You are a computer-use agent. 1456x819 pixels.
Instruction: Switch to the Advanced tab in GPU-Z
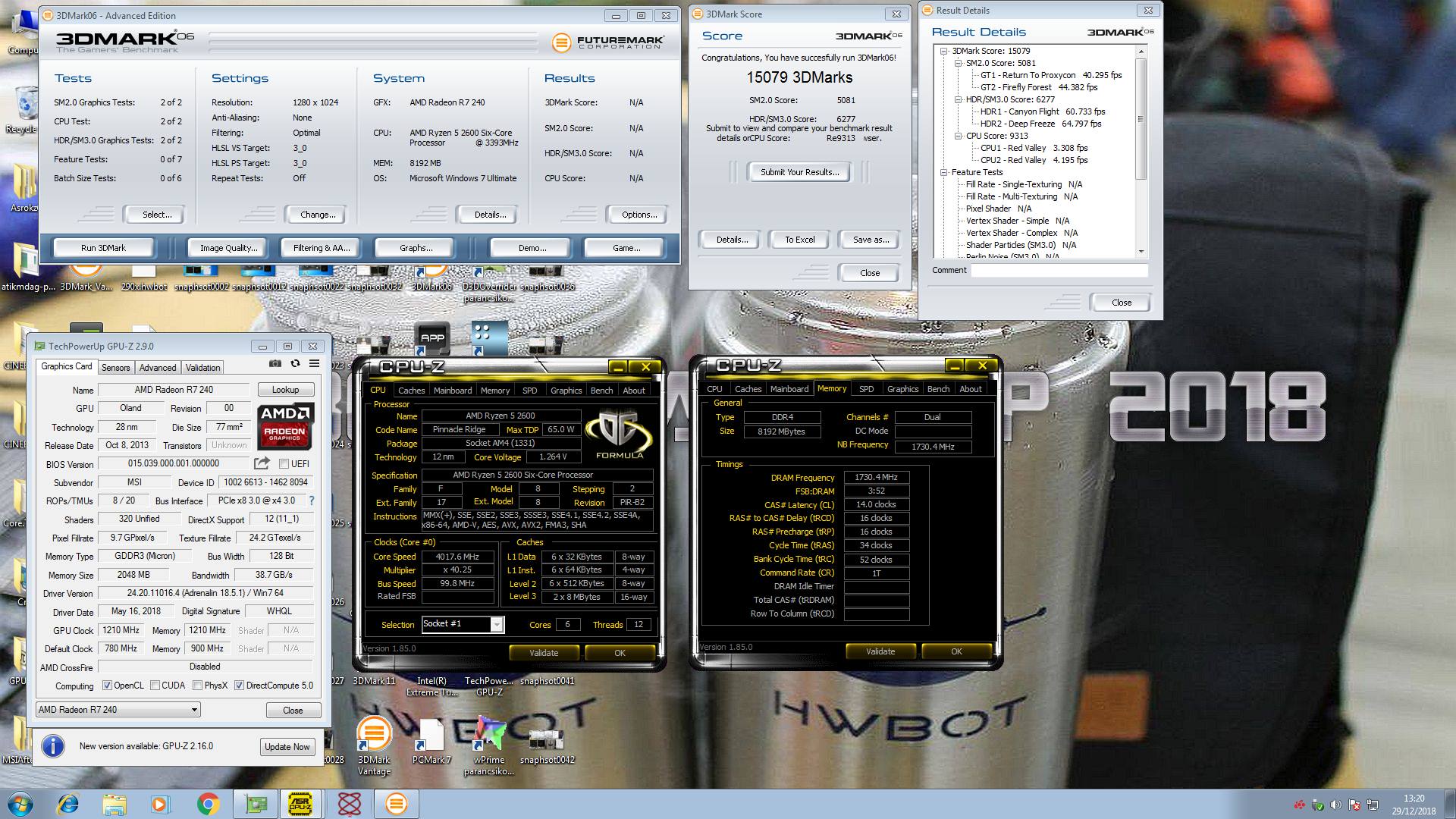coord(158,368)
